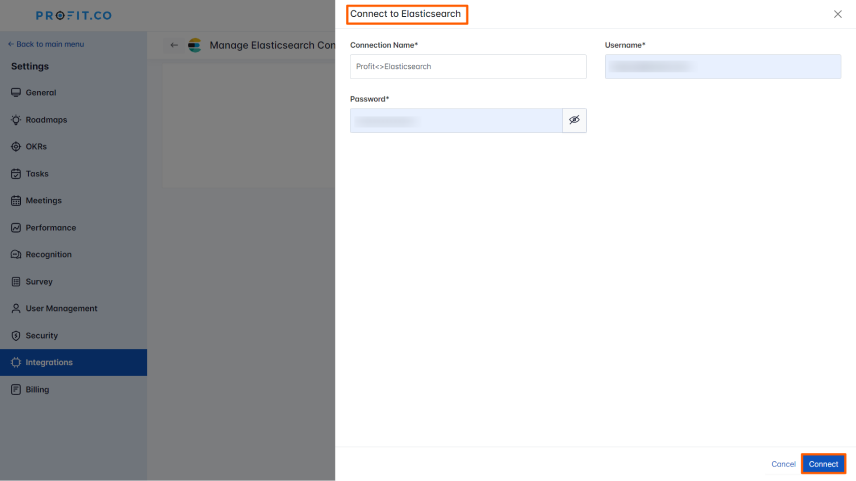Viewport: 856px width, 481px height.
Task: Click the Billing document icon
Action: coord(16,389)
